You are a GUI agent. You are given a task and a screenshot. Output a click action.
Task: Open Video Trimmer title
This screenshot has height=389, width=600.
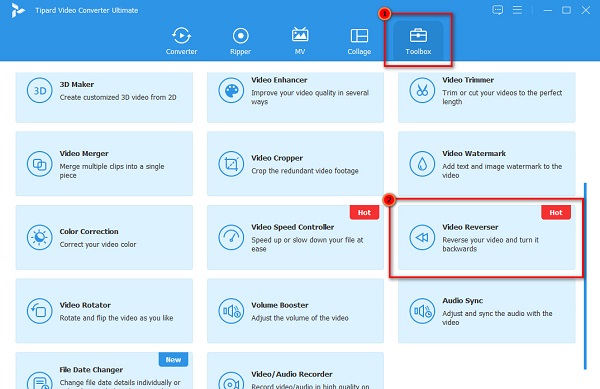click(468, 80)
